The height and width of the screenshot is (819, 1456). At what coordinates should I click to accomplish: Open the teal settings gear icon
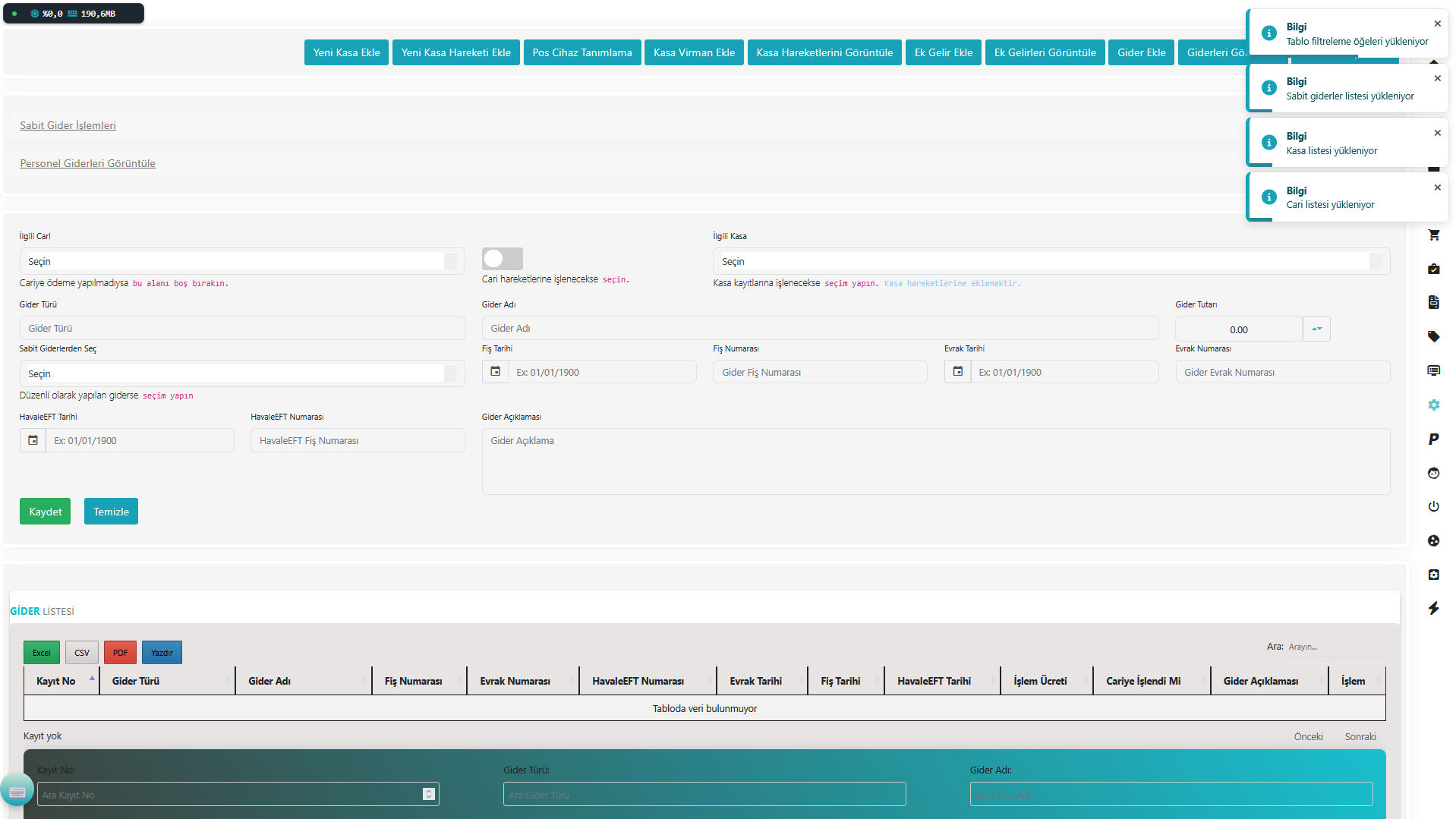(1433, 405)
